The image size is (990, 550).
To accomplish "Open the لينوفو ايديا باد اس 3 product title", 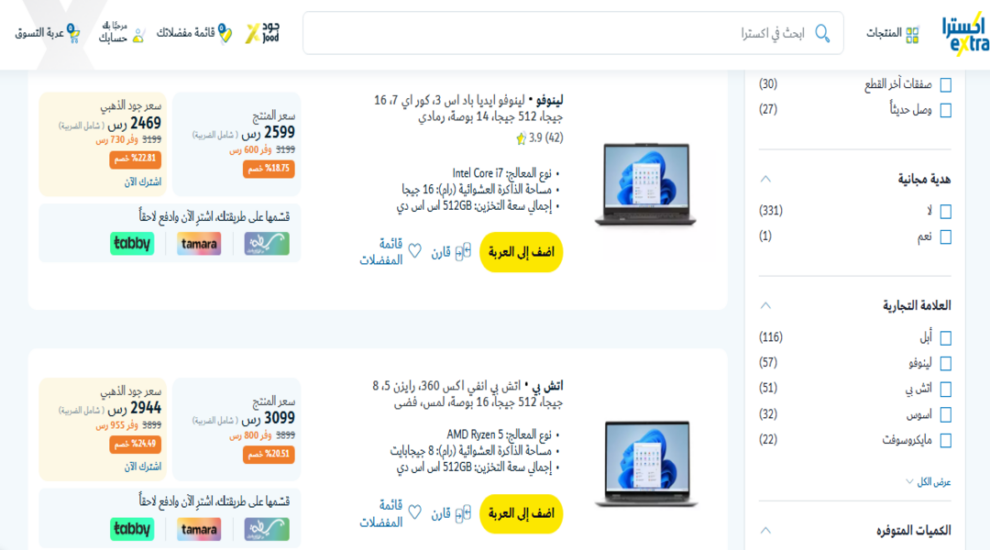I will pyautogui.click(x=468, y=109).
